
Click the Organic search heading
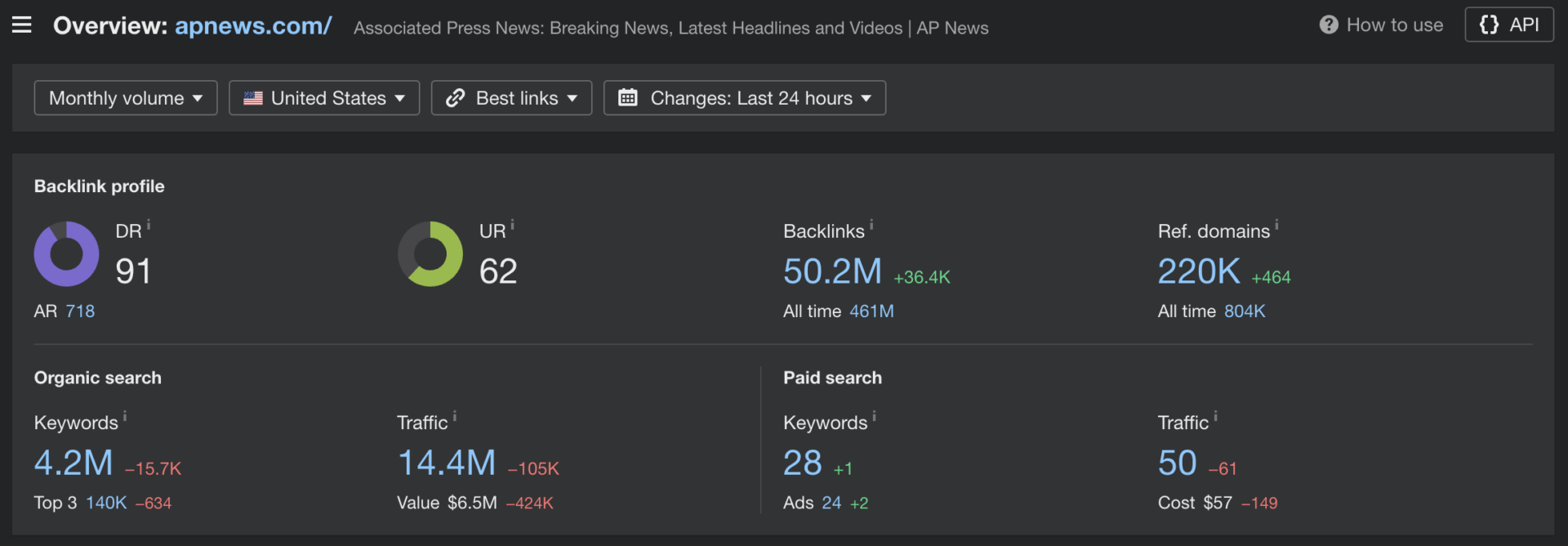click(x=98, y=378)
